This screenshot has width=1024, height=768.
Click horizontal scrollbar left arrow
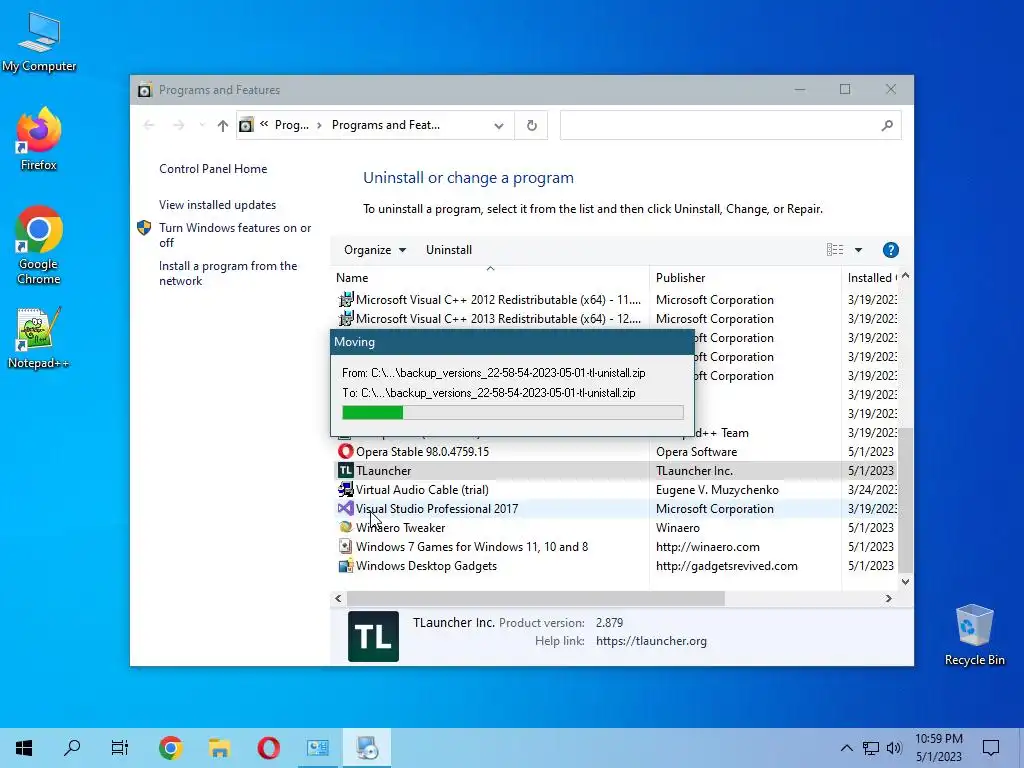pos(338,598)
